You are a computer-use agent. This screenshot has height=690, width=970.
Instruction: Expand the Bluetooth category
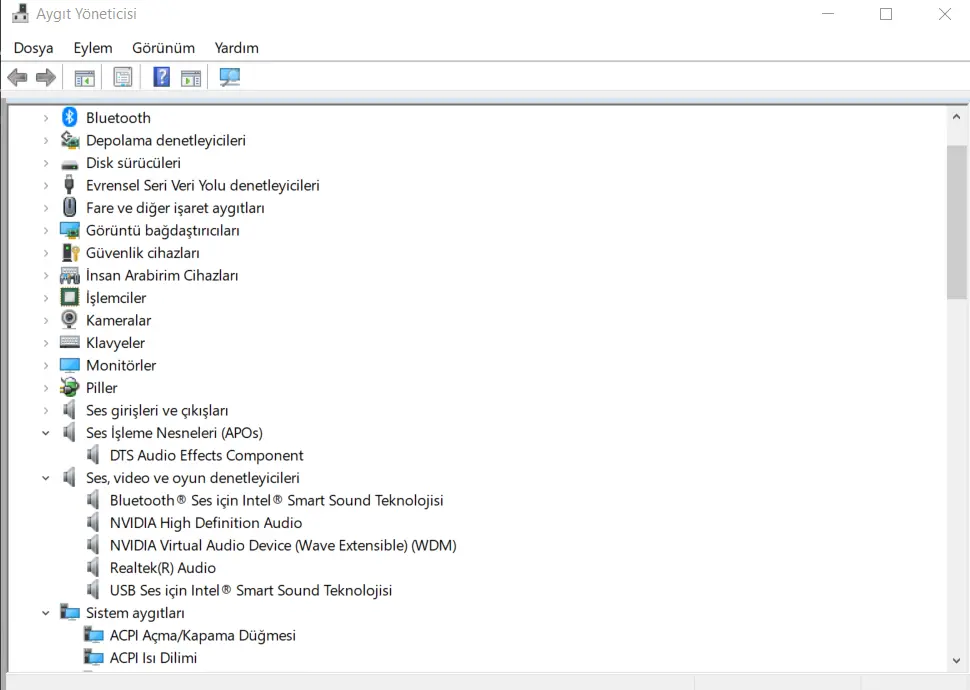click(x=46, y=118)
